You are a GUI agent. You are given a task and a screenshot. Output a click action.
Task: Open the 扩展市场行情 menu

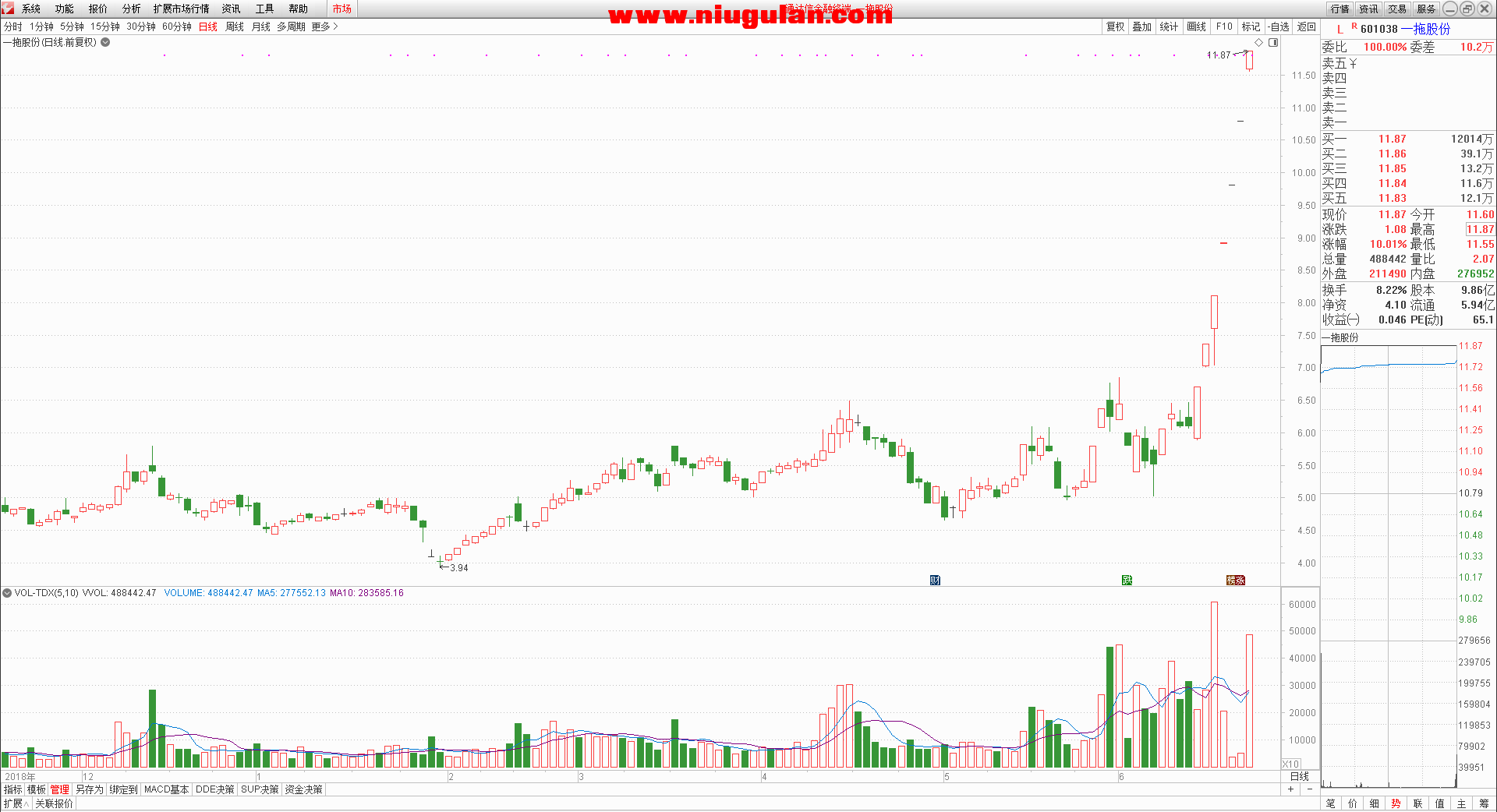[182, 9]
